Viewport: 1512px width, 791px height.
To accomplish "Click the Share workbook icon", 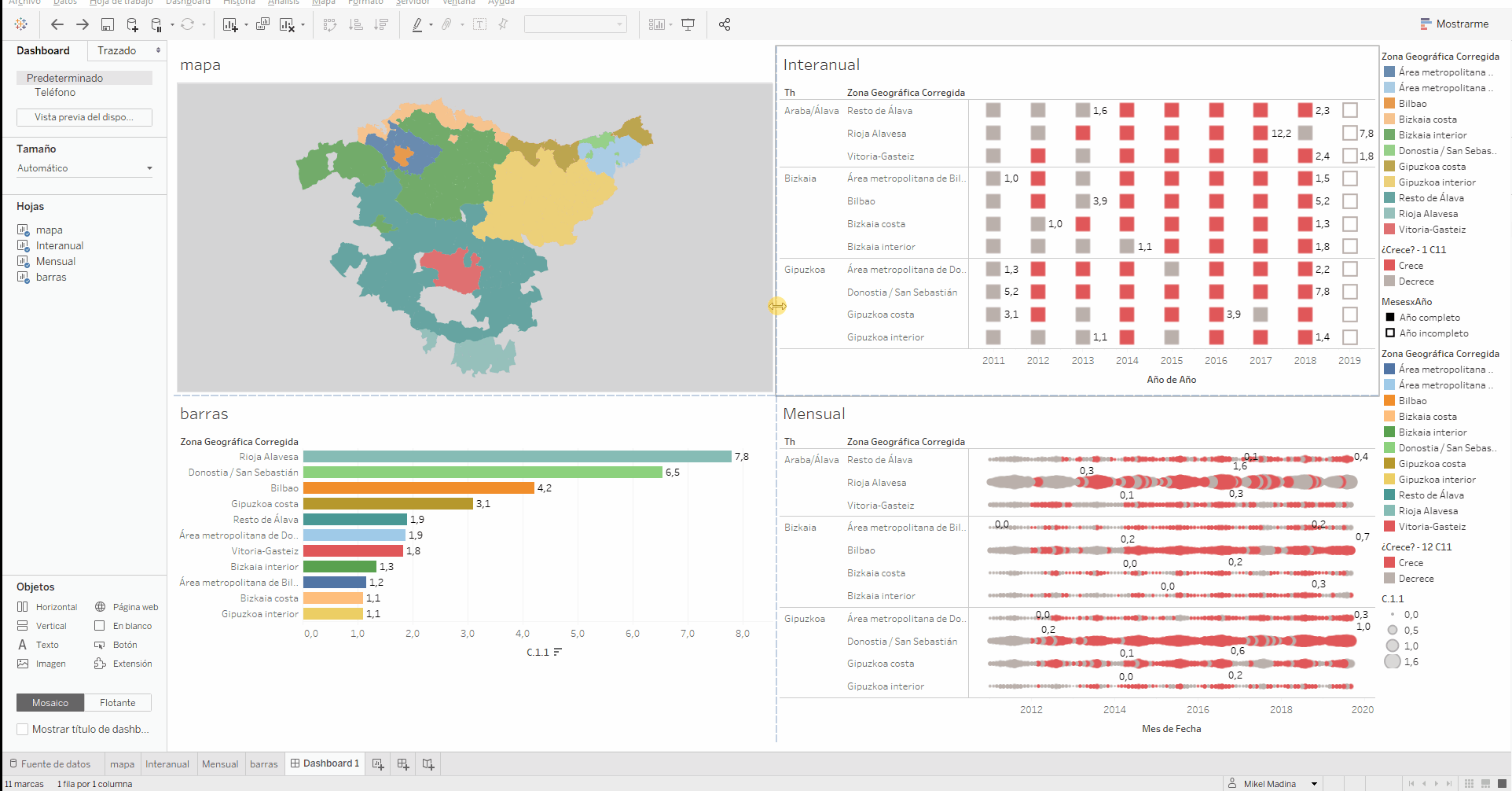I will [x=725, y=24].
